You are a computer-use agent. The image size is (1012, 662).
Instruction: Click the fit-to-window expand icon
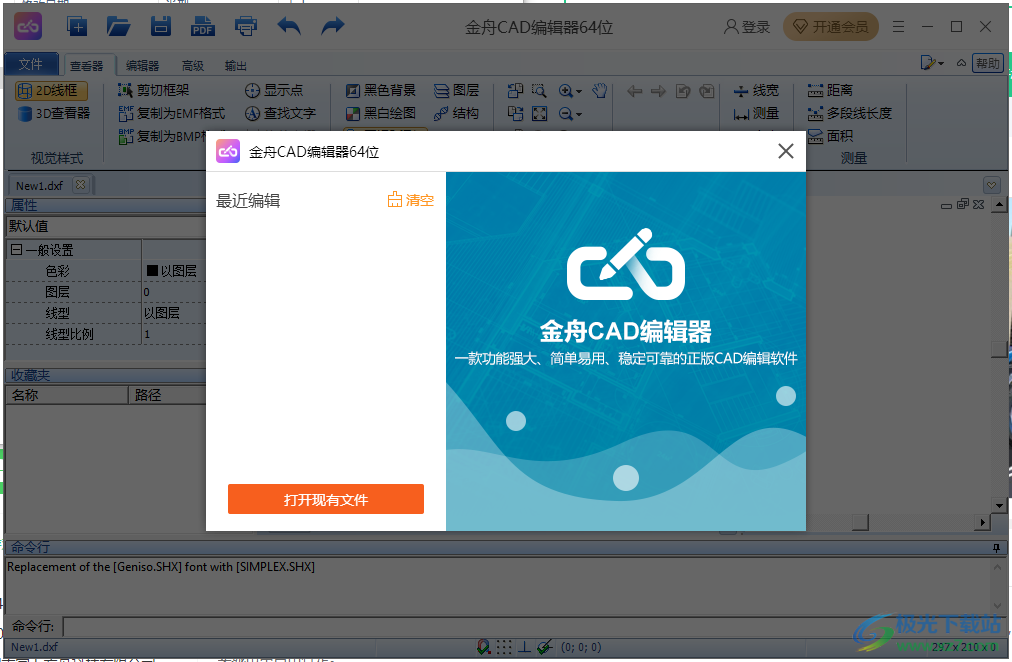click(x=540, y=114)
